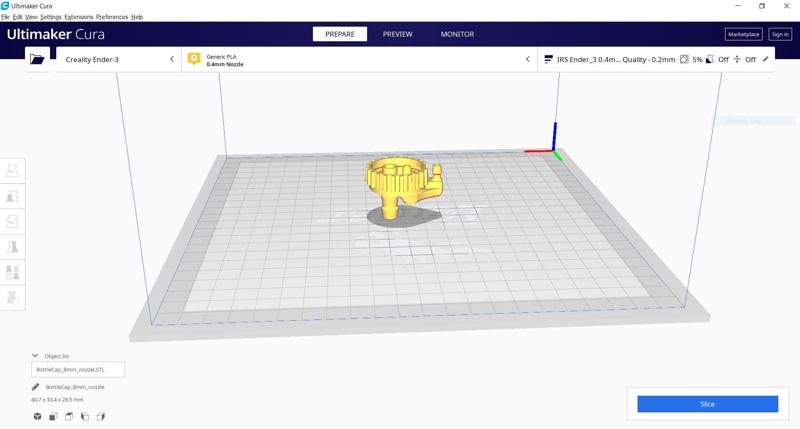The height and width of the screenshot is (429, 800).
Task: Switch to the PREPARE stage
Action: click(x=340, y=34)
